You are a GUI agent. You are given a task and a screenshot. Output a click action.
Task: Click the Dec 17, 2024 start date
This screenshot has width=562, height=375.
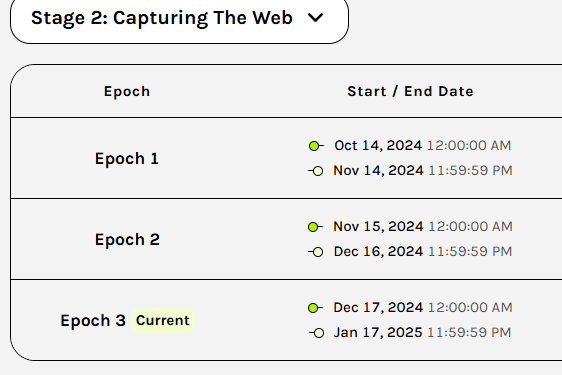378,308
